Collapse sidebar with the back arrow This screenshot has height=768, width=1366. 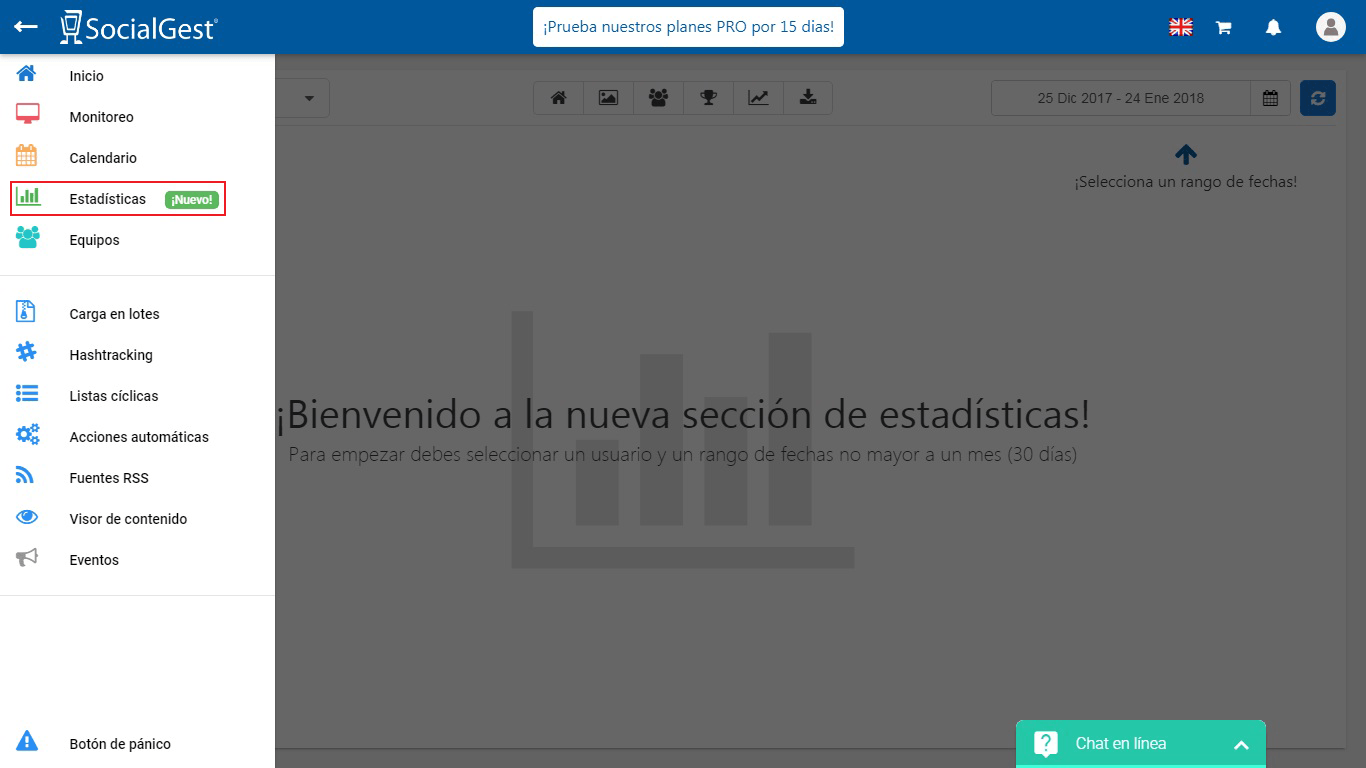26,27
